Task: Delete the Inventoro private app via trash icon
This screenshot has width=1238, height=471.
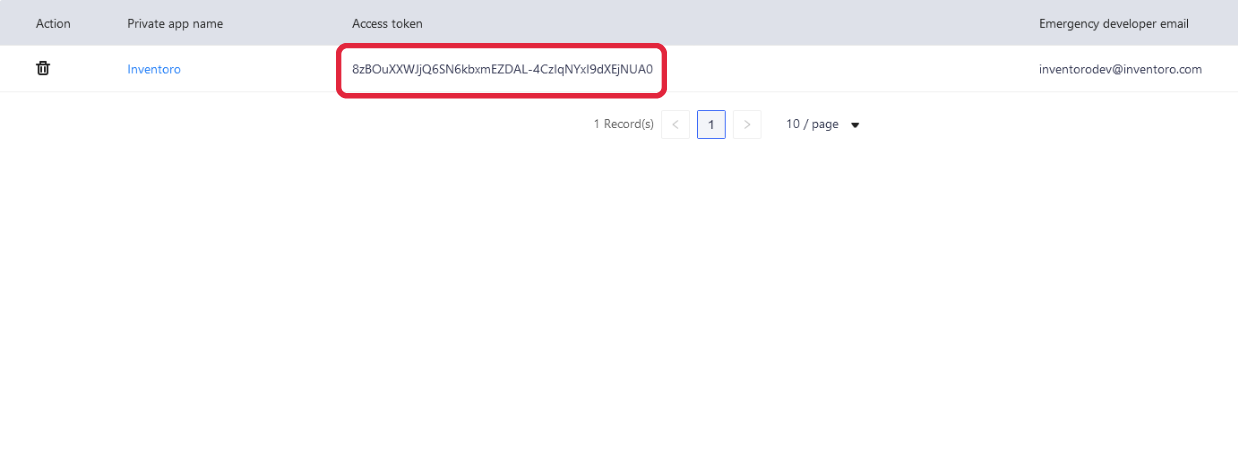Action: pos(43,69)
